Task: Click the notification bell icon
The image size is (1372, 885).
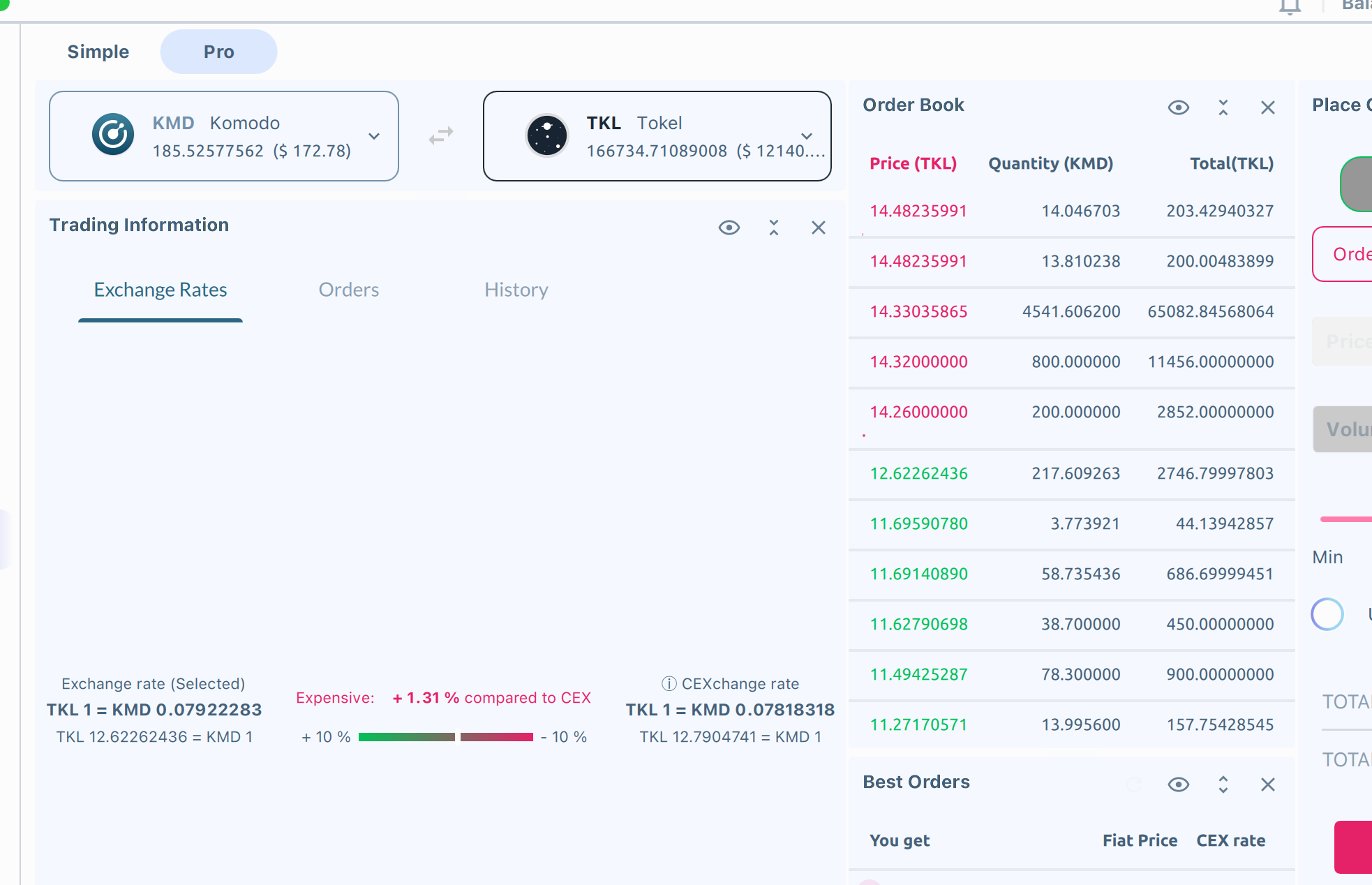Action: tap(1290, 6)
